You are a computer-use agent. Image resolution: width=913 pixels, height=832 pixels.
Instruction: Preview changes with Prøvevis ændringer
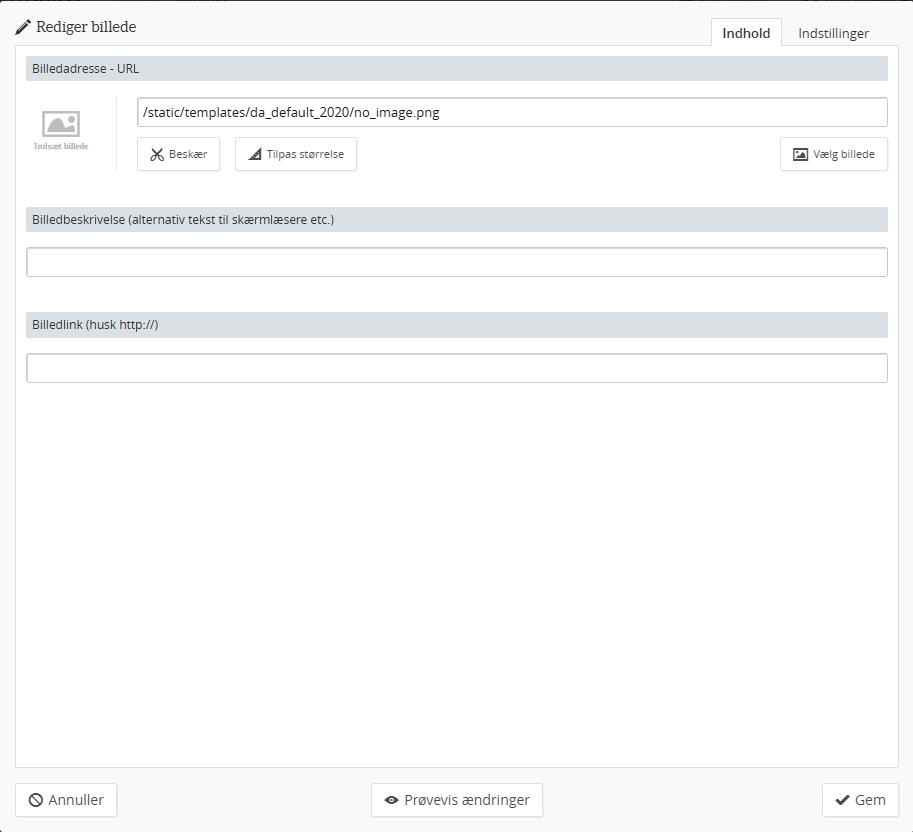coord(457,800)
